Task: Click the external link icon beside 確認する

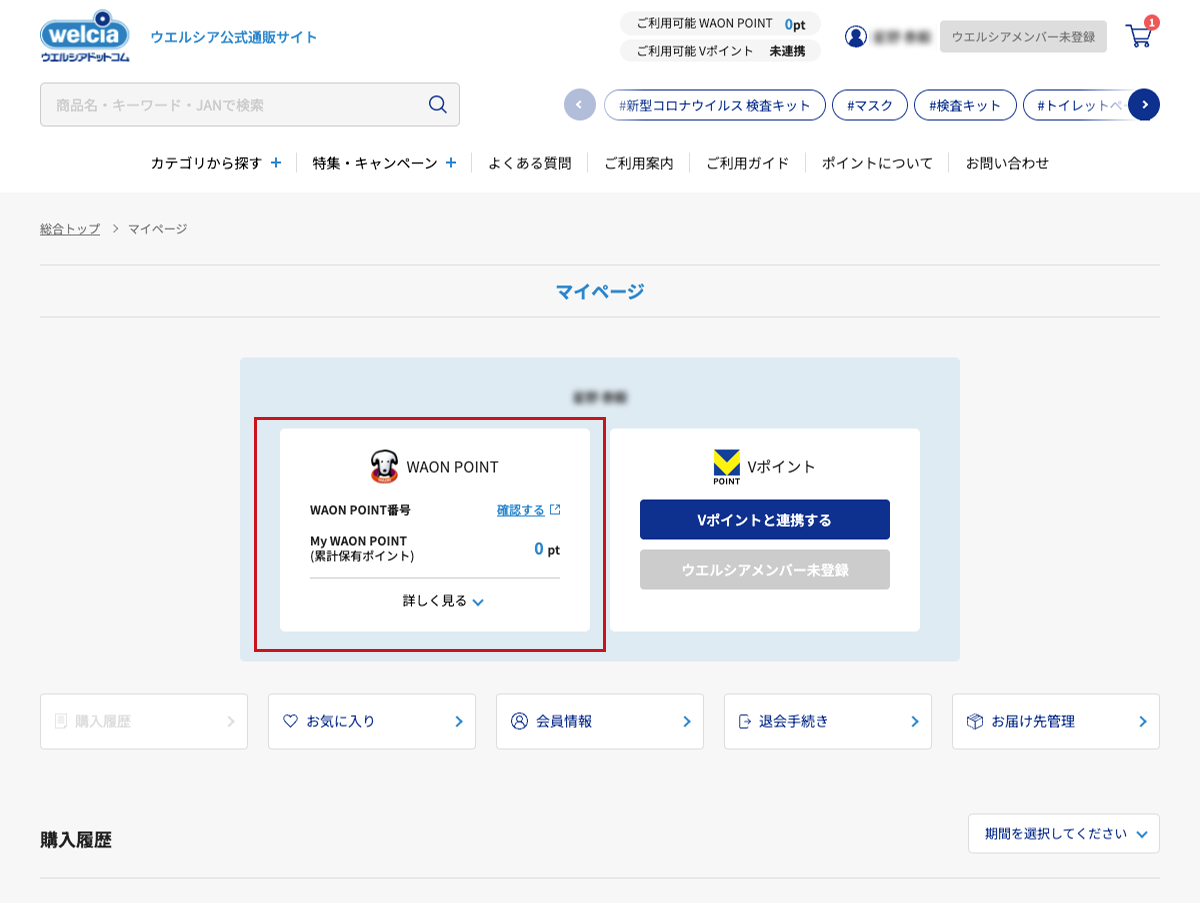Action: (555, 510)
